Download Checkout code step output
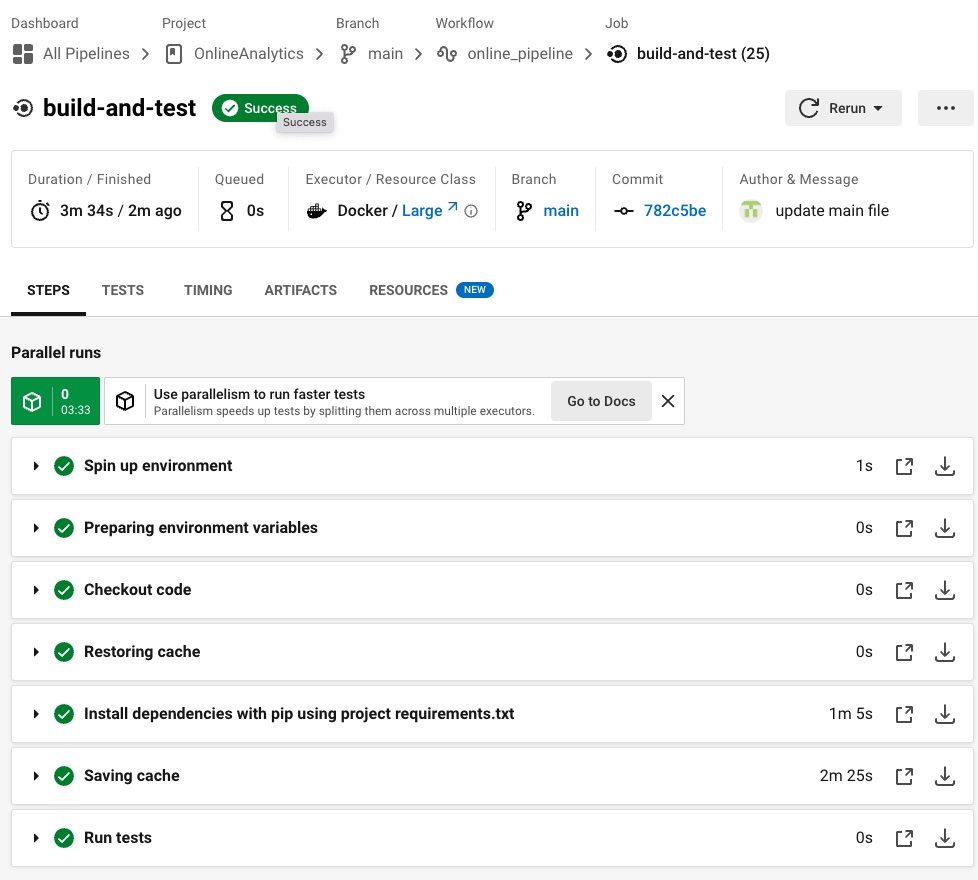The width and height of the screenshot is (978, 880). [945, 590]
